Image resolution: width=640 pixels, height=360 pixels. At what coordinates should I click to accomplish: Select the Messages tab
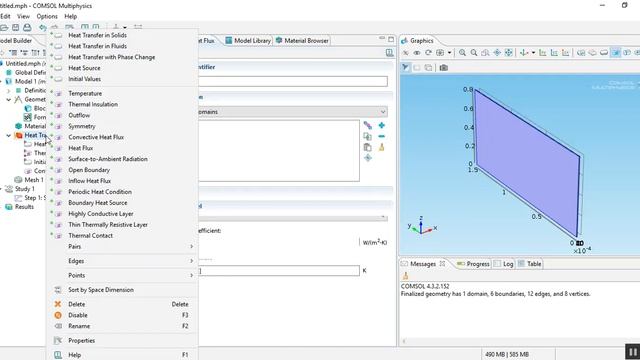(x=422, y=264)
